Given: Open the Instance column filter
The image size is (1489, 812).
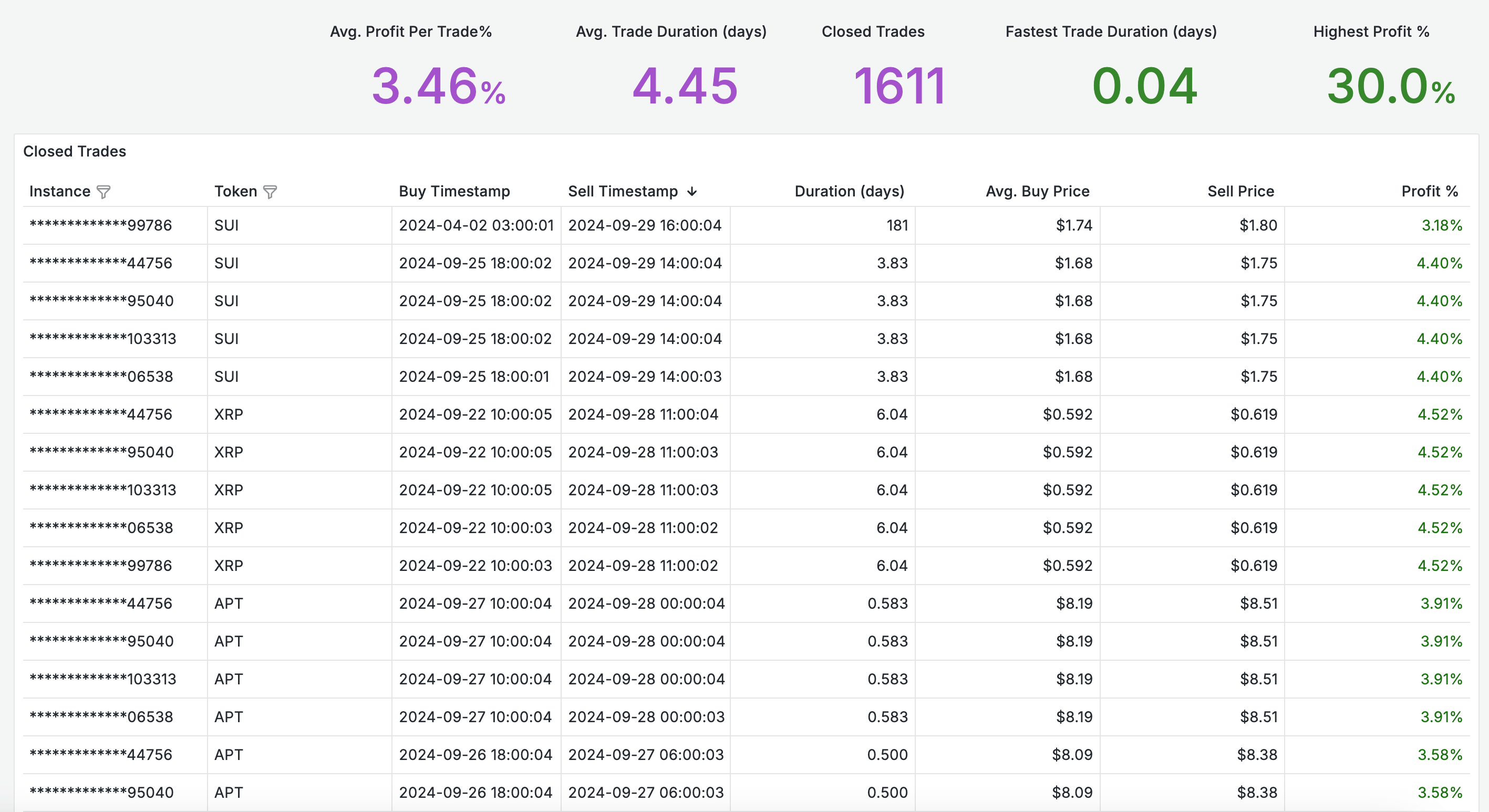Looking at the screenshot, I should 104,191.
